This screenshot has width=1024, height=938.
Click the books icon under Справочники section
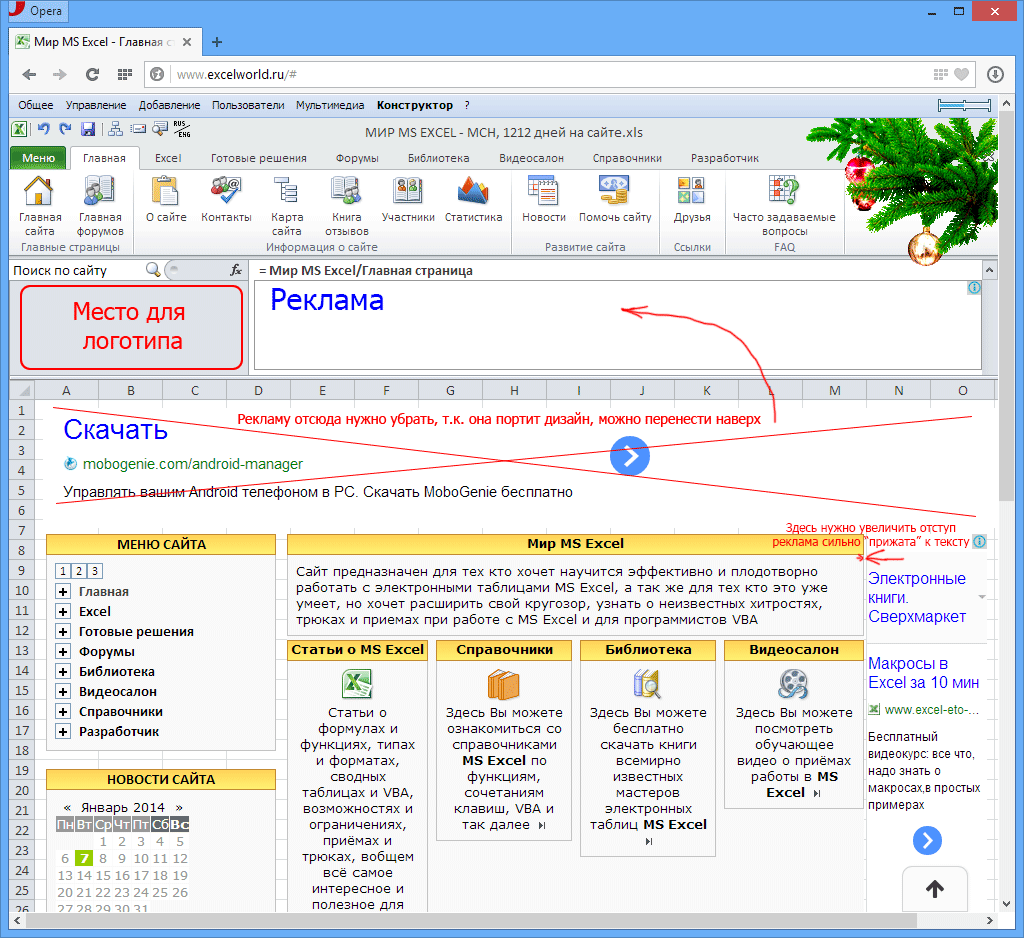pyautogui.click(x=504, y=685)
